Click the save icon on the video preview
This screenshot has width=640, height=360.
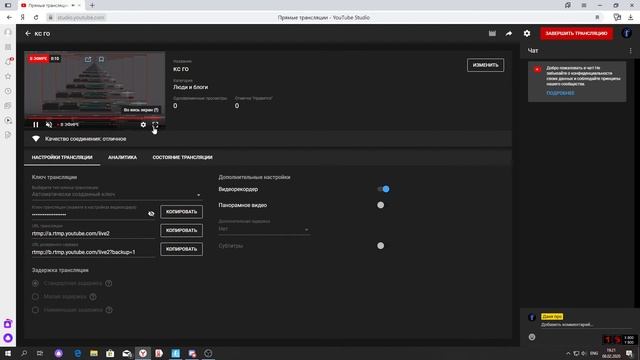pyautogui.click(x=101, y=59)
